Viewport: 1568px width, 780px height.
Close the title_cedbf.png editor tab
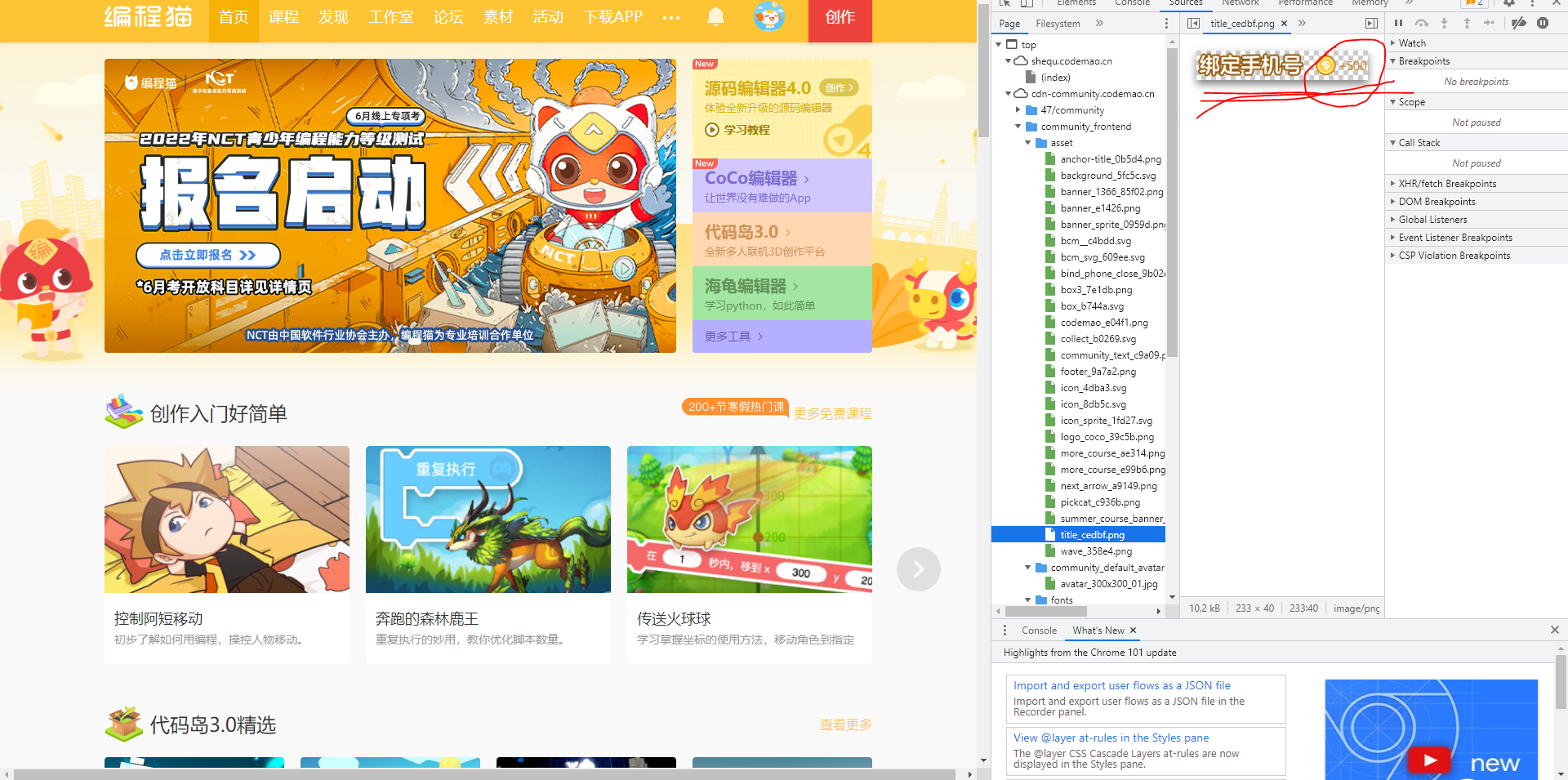click(1284, 24)
